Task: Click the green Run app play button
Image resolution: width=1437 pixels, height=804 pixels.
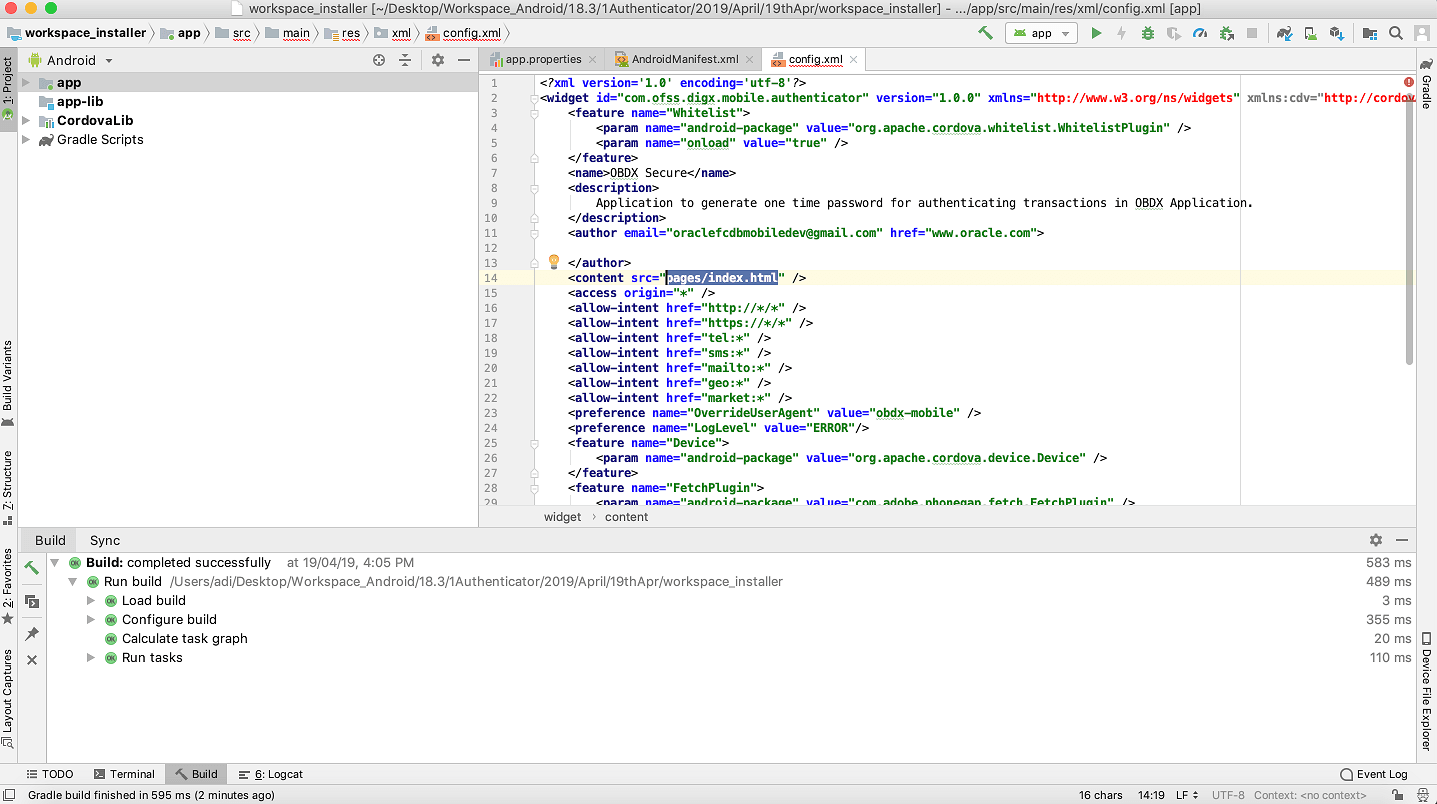Action: (x=1096, y=33)
